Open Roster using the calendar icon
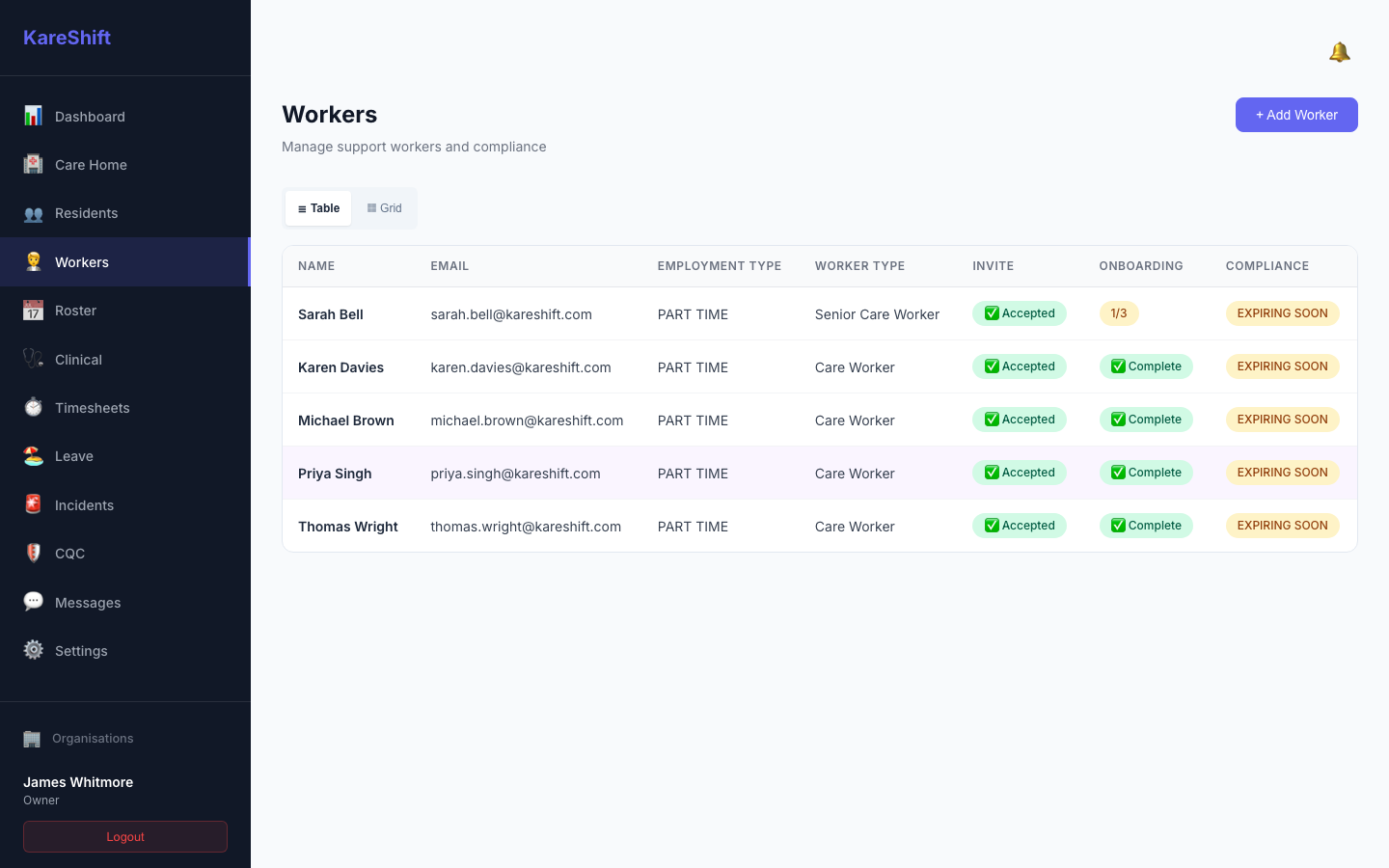The image size is (1389, 868). [33, 310]
